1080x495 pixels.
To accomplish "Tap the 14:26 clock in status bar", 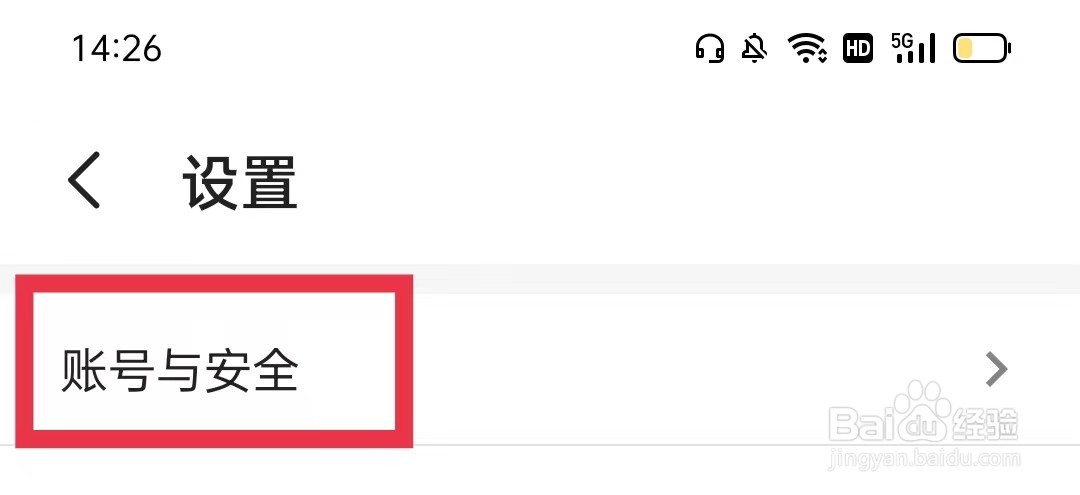I will [116, 48].
